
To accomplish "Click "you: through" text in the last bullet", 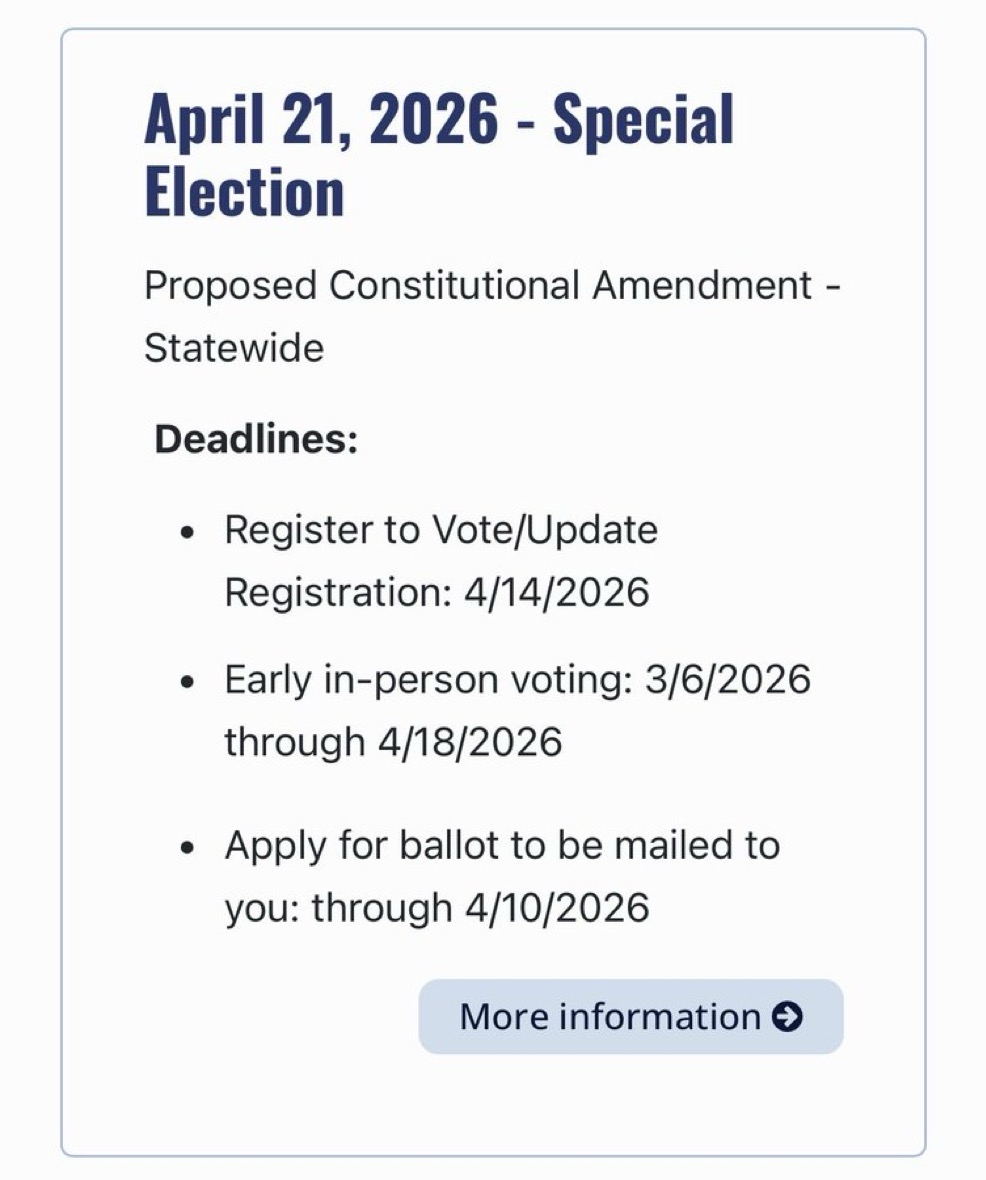I will pos(338,907).
